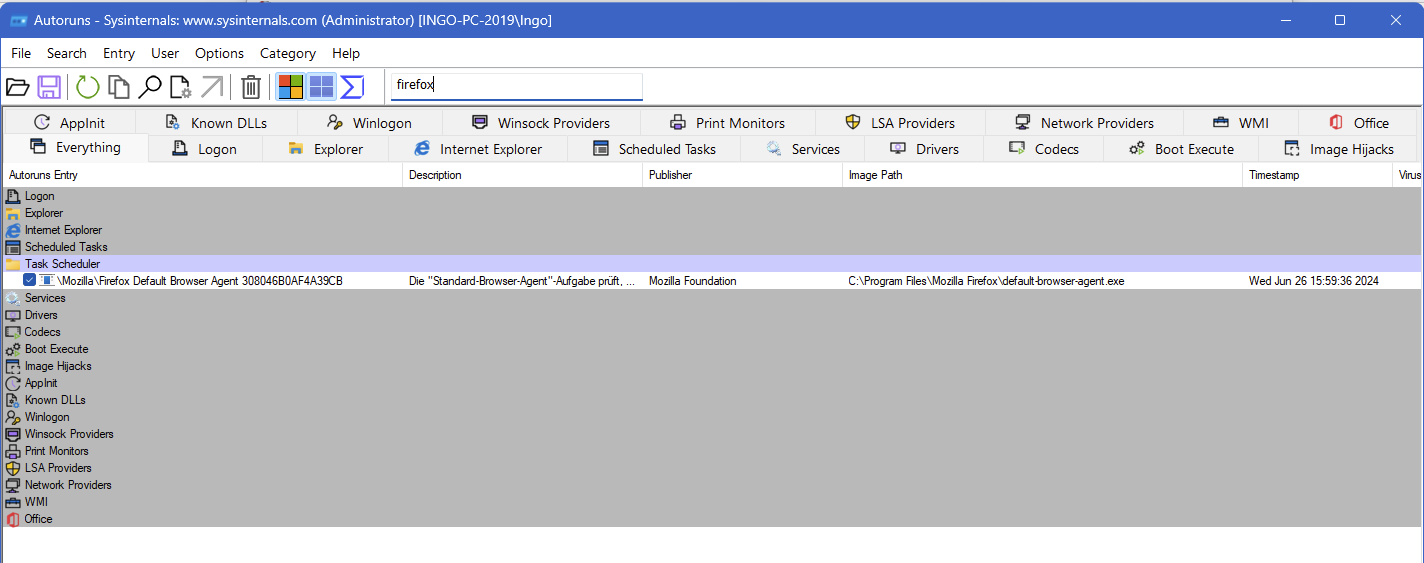Open entry properties via the file-gear icon

click(x=180, y=87)
